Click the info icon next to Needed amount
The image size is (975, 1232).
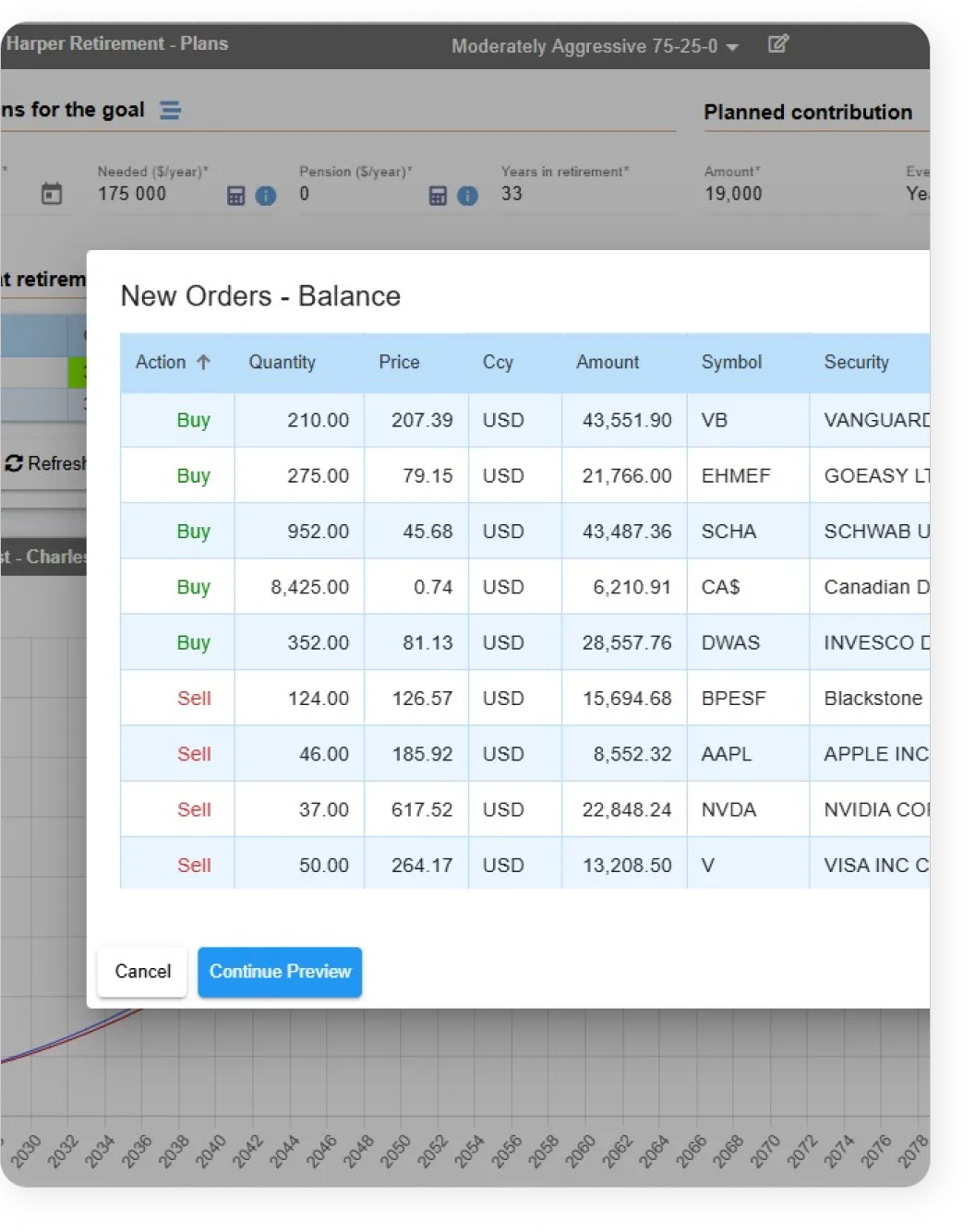pos(268,196)
